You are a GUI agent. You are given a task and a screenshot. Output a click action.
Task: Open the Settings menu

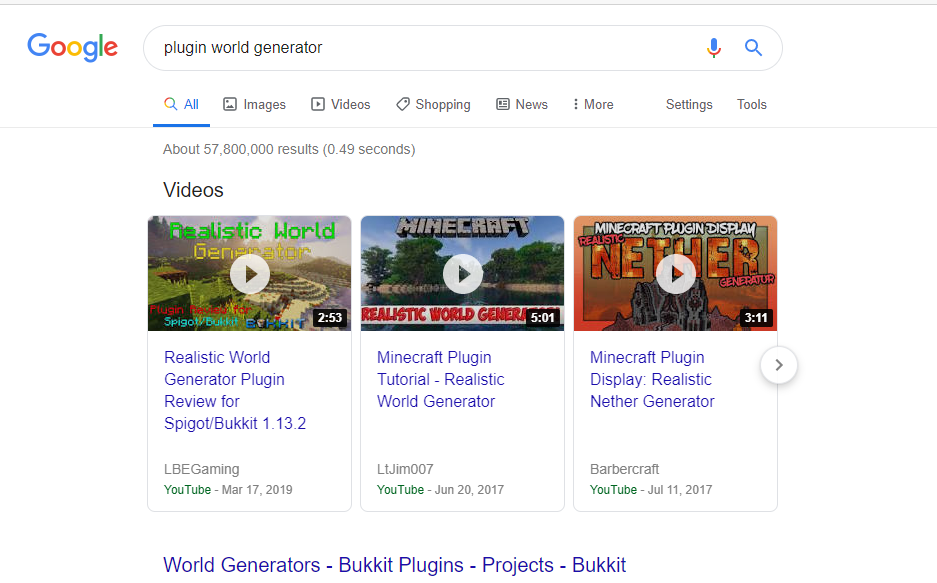tap(689, 105)
